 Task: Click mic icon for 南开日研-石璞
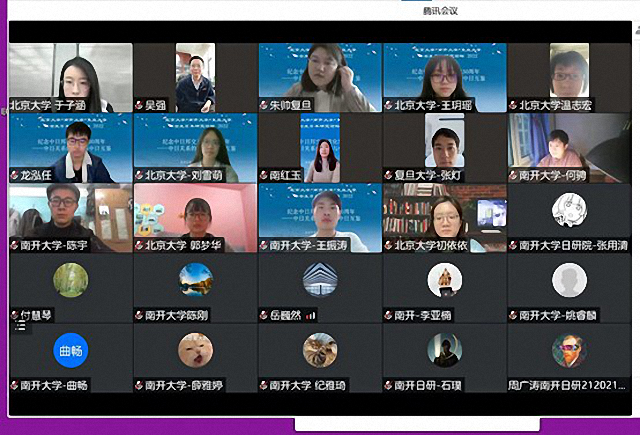(x=389, y=385)
